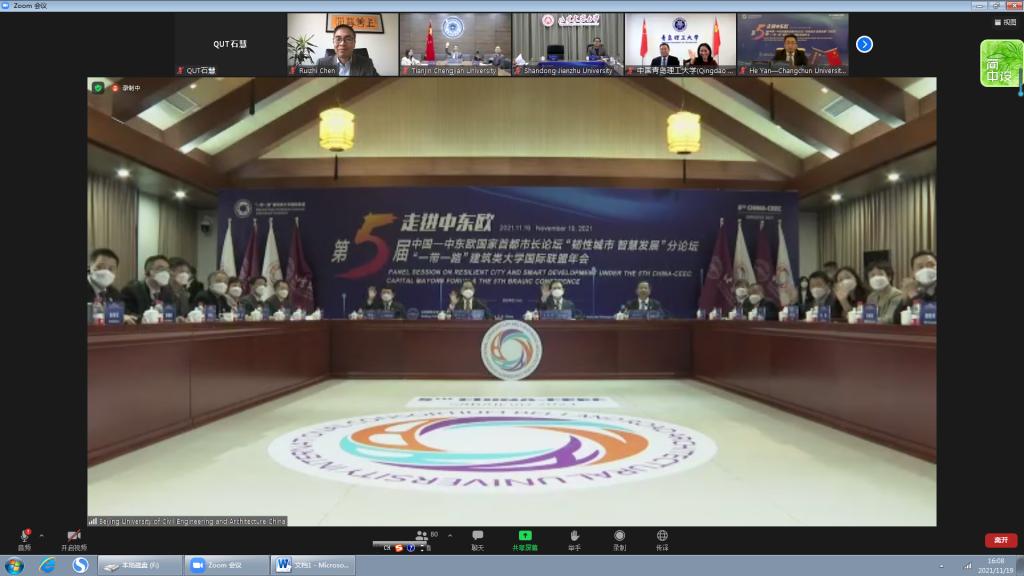Switch to Microsoft Word taskbar item
This screenshot has height=576, width=1024.
313,565
